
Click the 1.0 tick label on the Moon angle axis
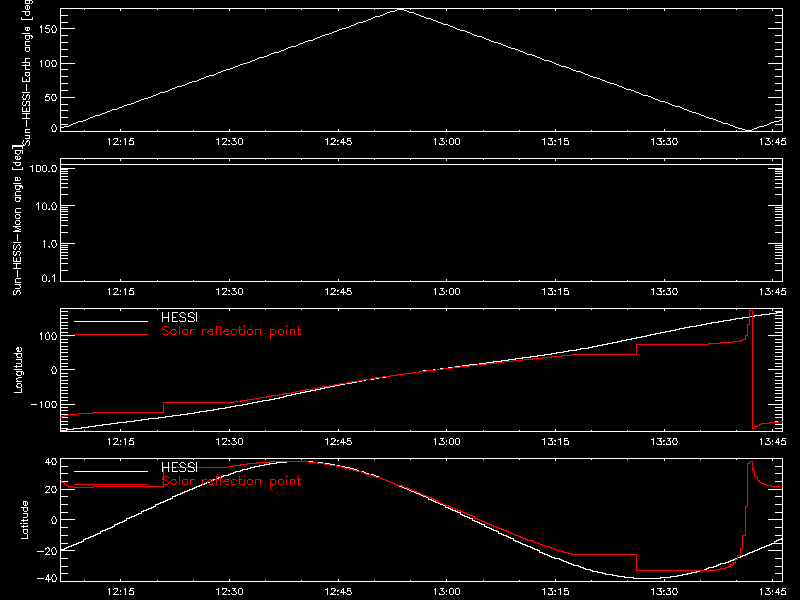pos(49,244)
